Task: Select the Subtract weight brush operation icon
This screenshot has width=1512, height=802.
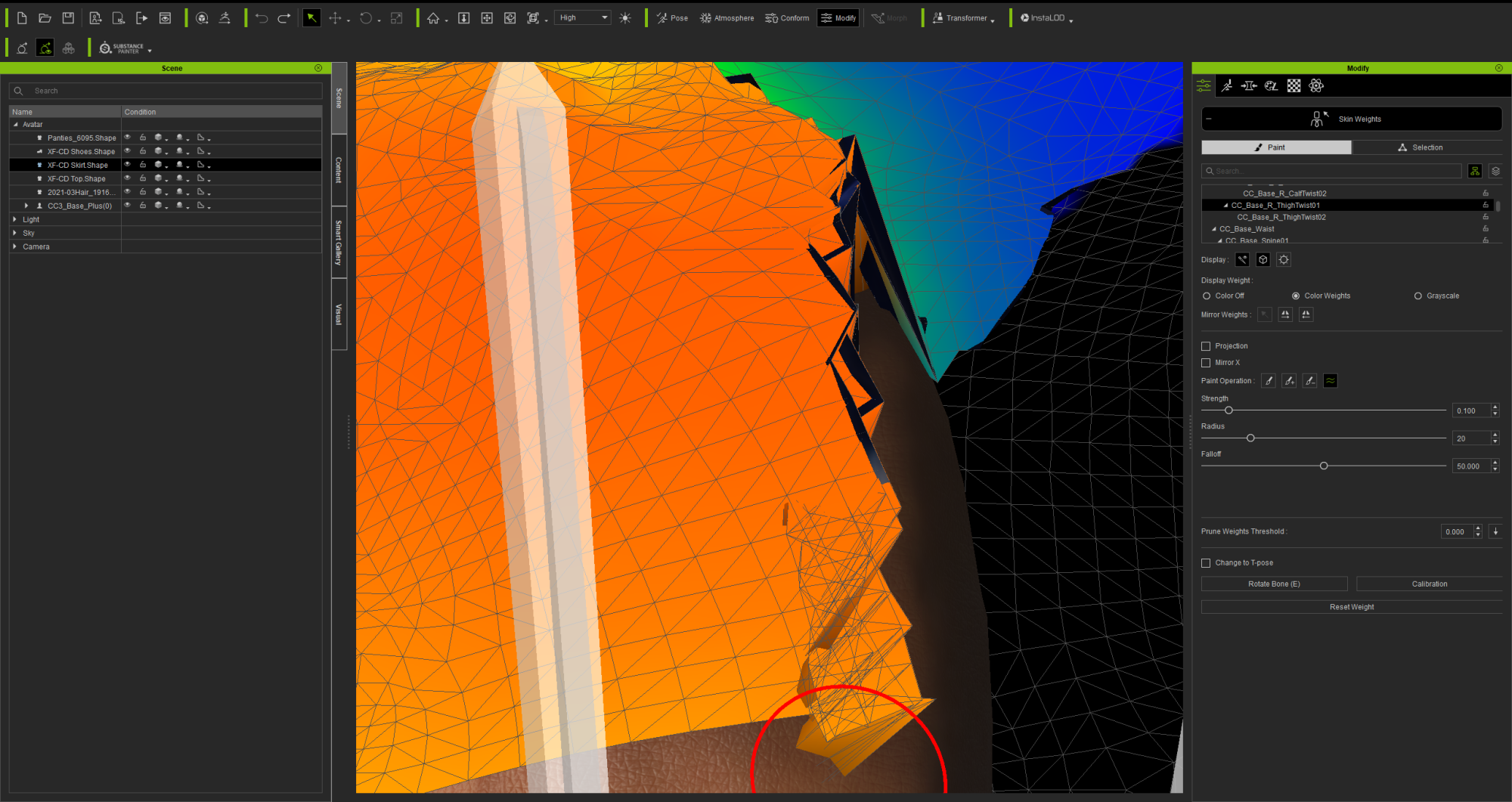Action: [x=1310, y=380]
